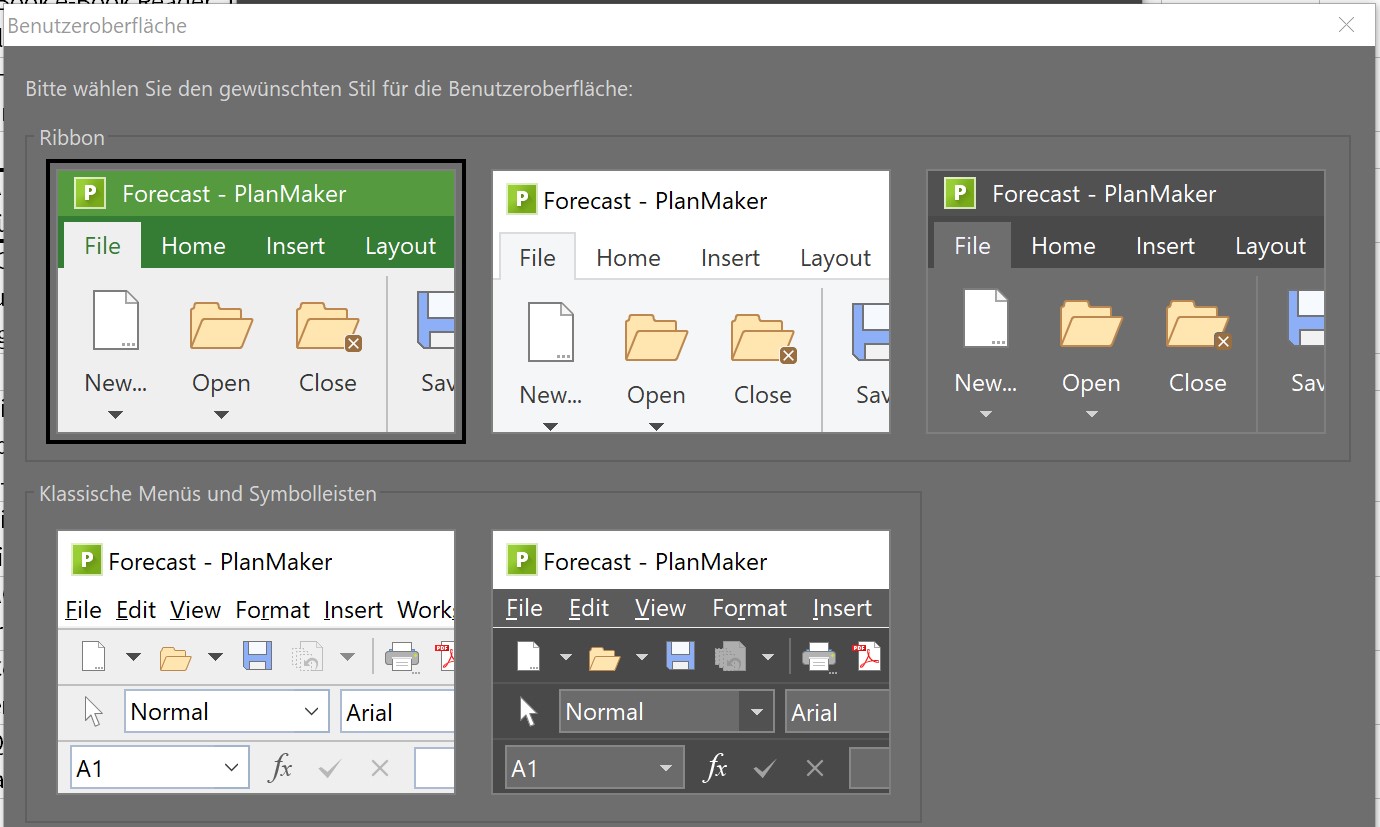Click PDF export icon in dark classic preview
This screenshot has width=1380, height=827.
[x=866, y=656]
